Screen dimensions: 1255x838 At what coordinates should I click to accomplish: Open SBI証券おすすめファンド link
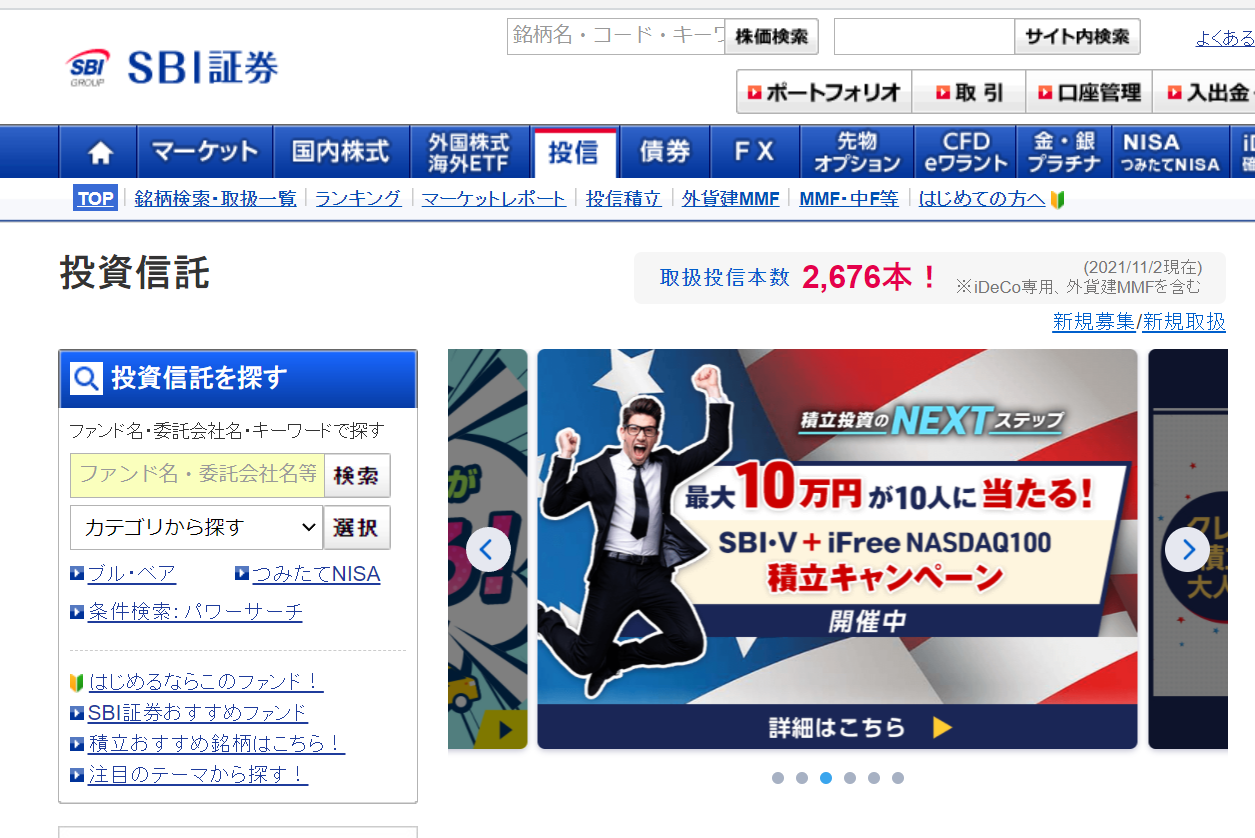pyautogui.click(x=198, y=713)
